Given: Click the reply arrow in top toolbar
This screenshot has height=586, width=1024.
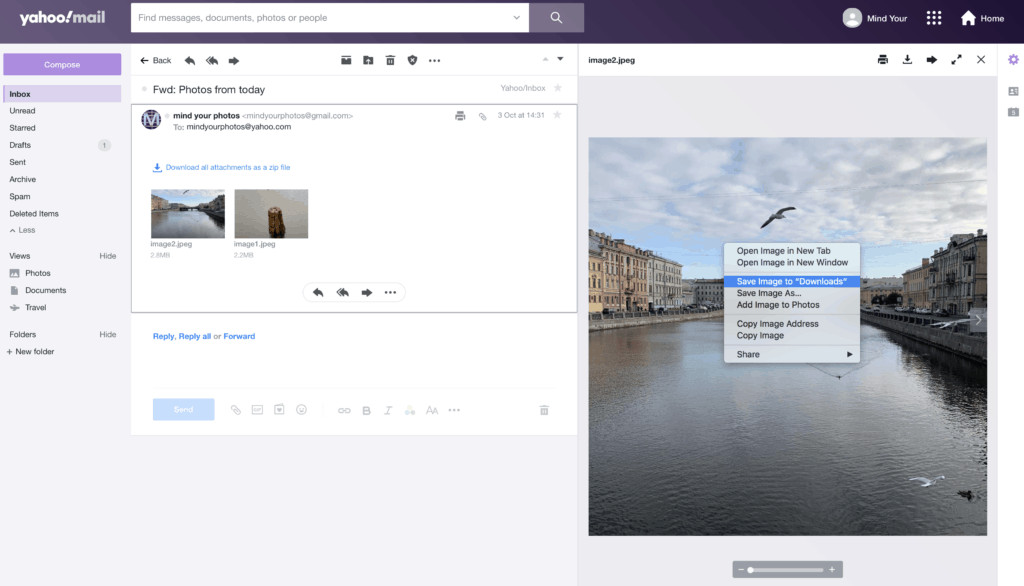Looking at the screenshot, I should tap(189, 61).
